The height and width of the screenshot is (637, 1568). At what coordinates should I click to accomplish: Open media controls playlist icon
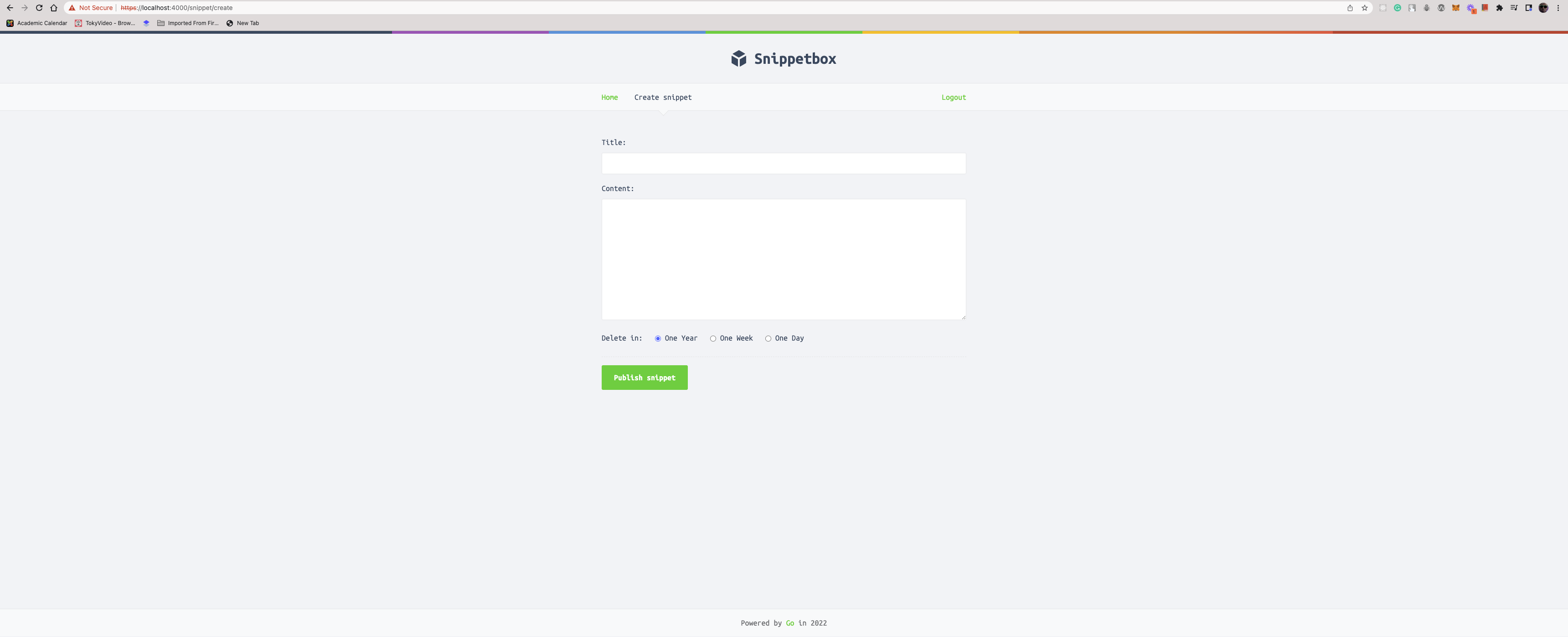point(1514,8)
